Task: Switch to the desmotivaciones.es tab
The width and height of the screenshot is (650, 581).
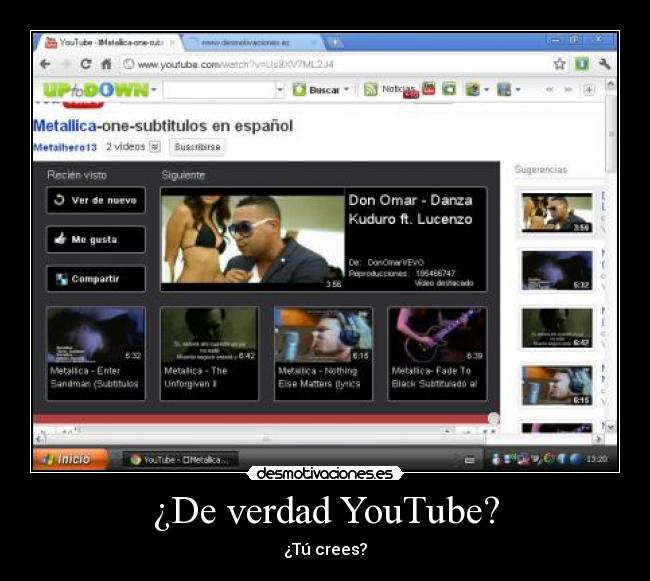Action: tap(251, 42)
